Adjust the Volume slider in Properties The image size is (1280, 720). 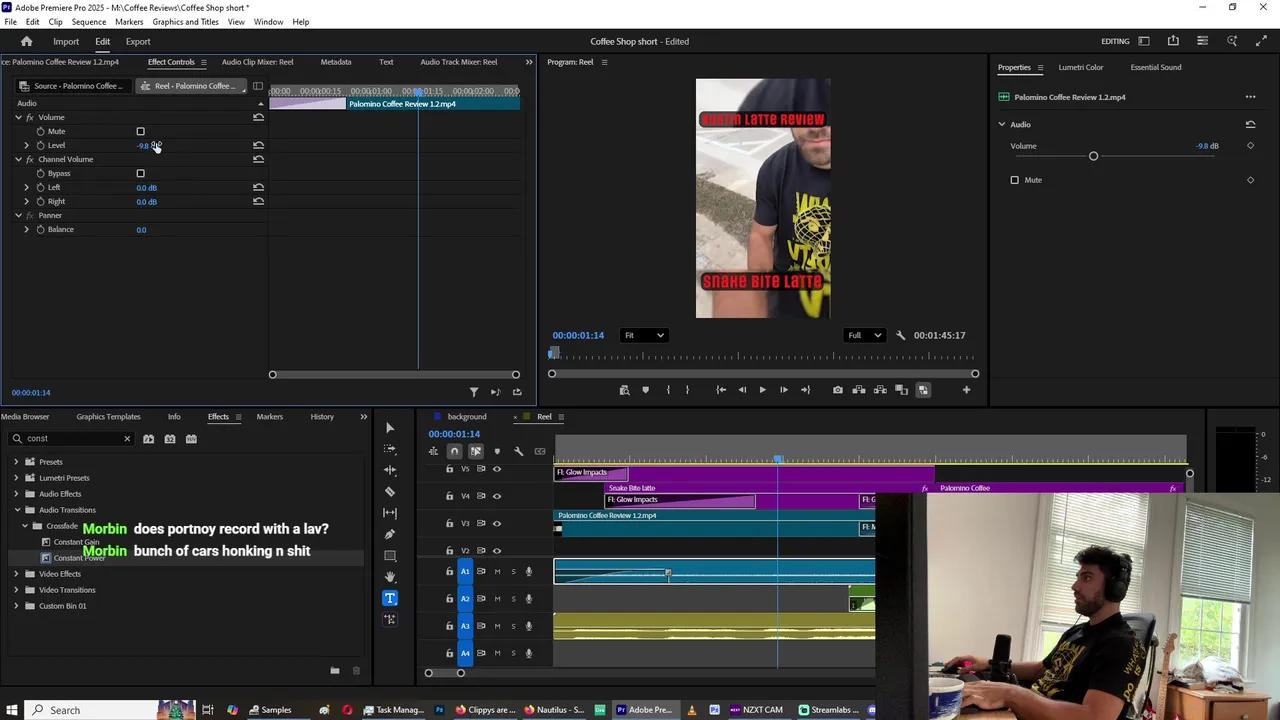[1093, 156]
